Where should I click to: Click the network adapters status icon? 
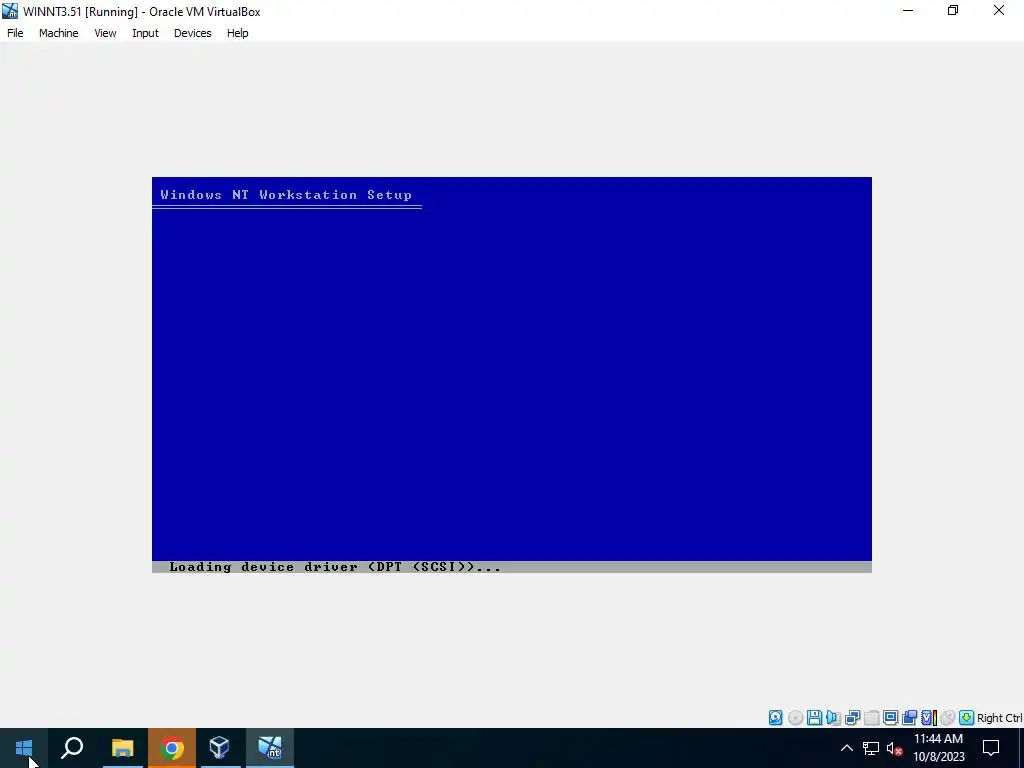coord(852,718)
